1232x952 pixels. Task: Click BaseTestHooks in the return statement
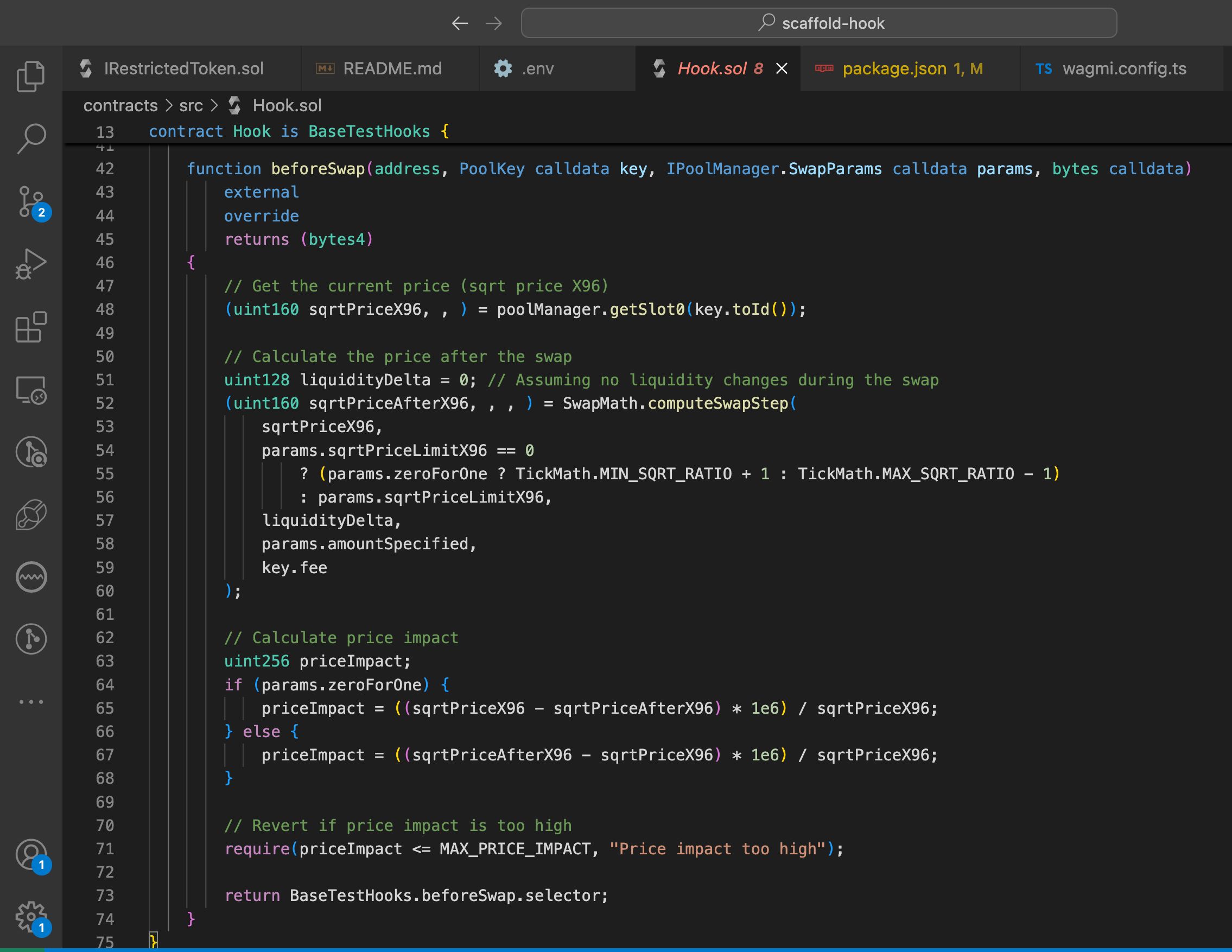pos(350,896)
